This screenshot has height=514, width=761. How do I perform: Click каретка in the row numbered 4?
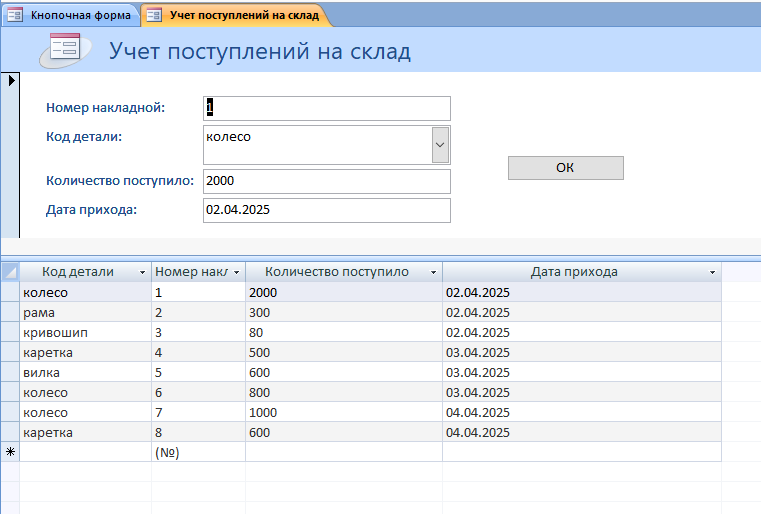point(85,352)
